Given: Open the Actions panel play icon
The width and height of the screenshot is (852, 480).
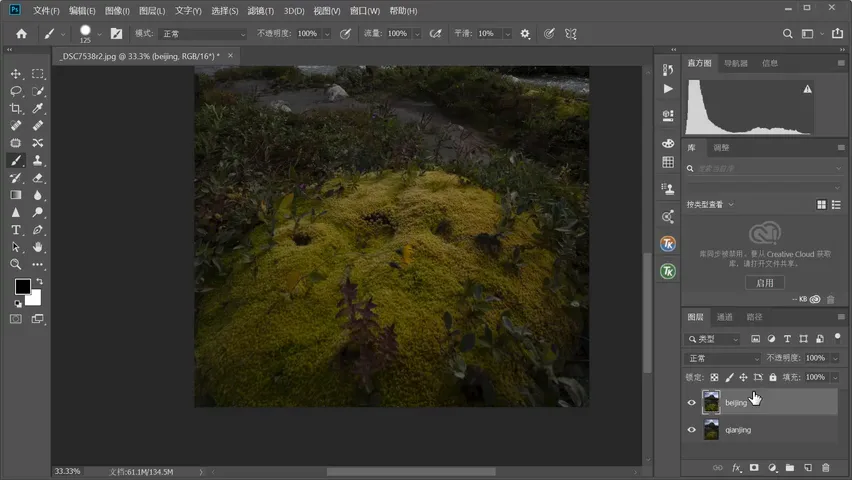Looking at the screenshot, I should tap(668, 89).
